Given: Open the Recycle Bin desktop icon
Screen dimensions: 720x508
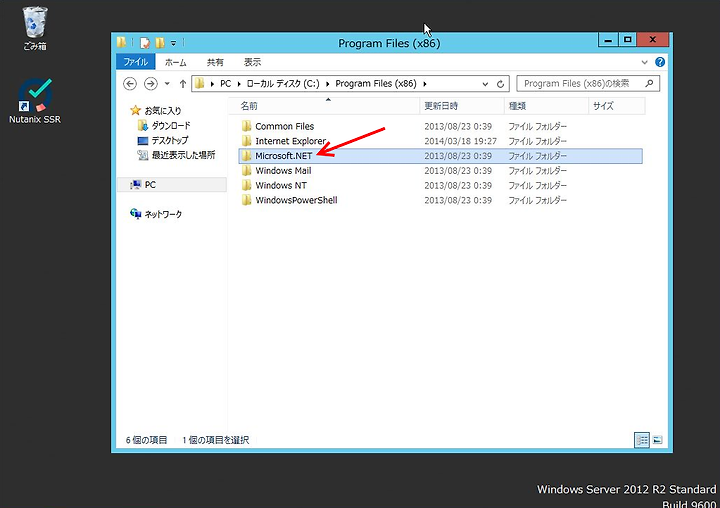Looking at the screenshot, I should (35, 28).
